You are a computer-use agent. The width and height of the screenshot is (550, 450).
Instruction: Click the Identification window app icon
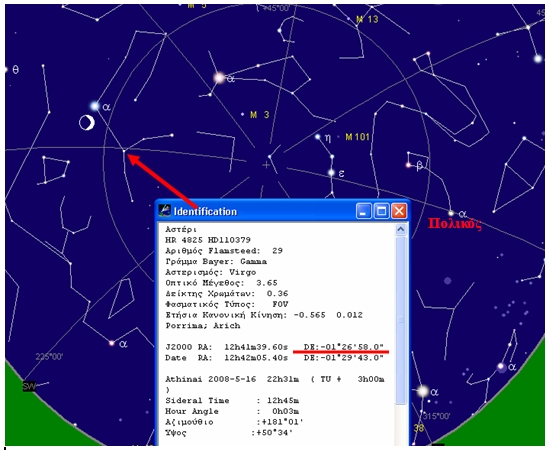pyautogui.click(x=165, y=211)
